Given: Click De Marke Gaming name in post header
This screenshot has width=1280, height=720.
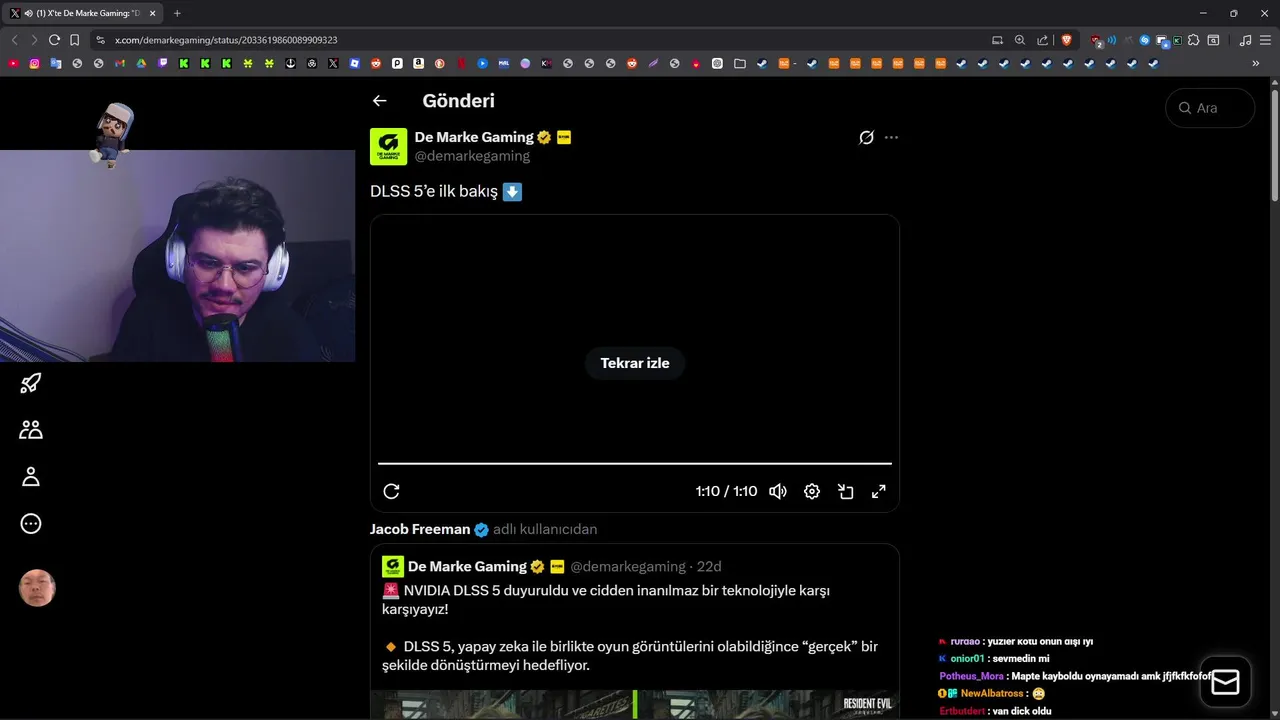Looking at the screenshot, I should 474,137.
